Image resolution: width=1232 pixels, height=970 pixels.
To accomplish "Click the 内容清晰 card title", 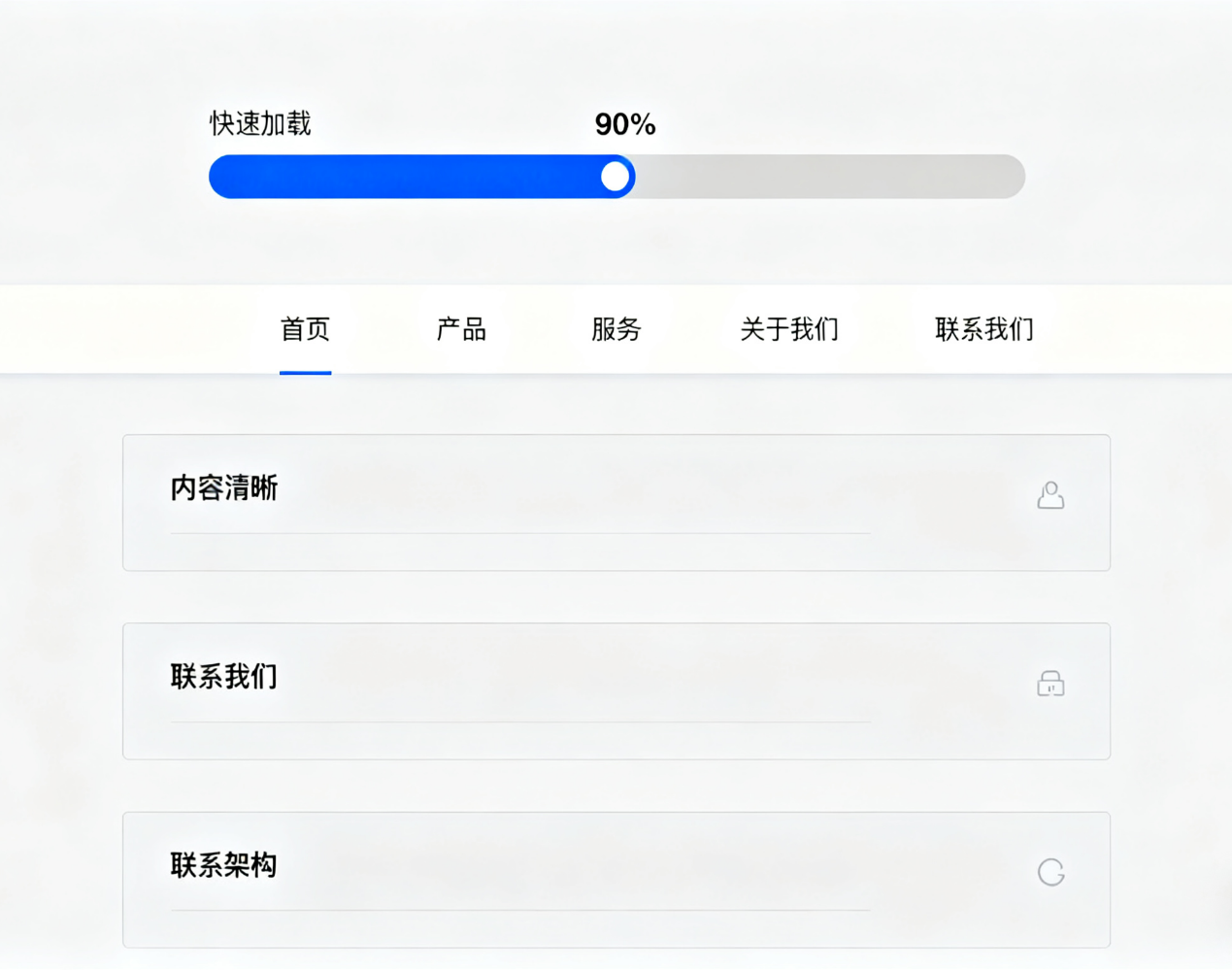I will [x=224, y=487].
